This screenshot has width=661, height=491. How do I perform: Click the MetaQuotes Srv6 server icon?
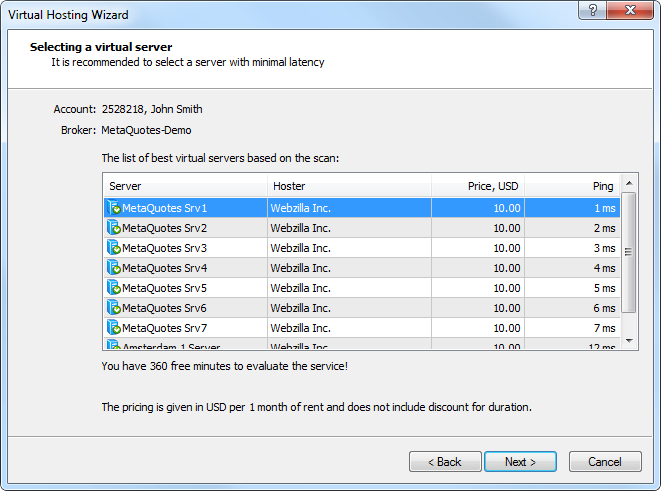(114, 308)
